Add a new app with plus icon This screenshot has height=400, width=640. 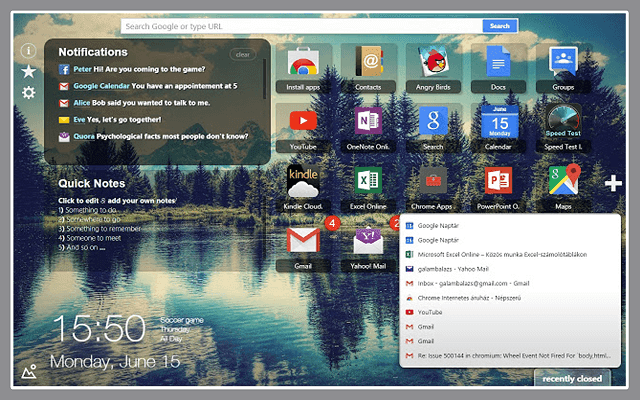tap(614, 184)
